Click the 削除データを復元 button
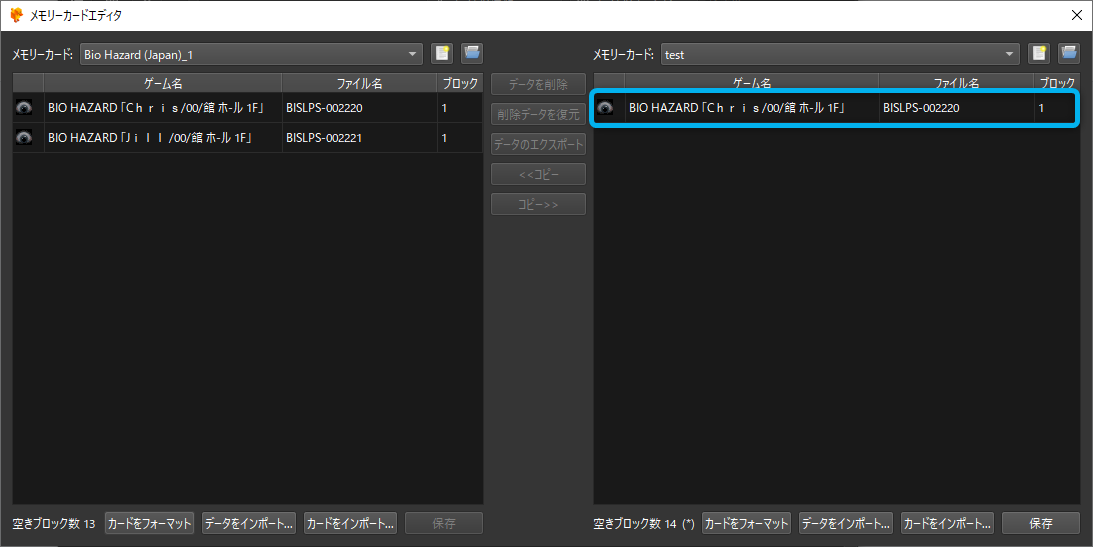1093x547 pixels. click(x=538, y=114)
